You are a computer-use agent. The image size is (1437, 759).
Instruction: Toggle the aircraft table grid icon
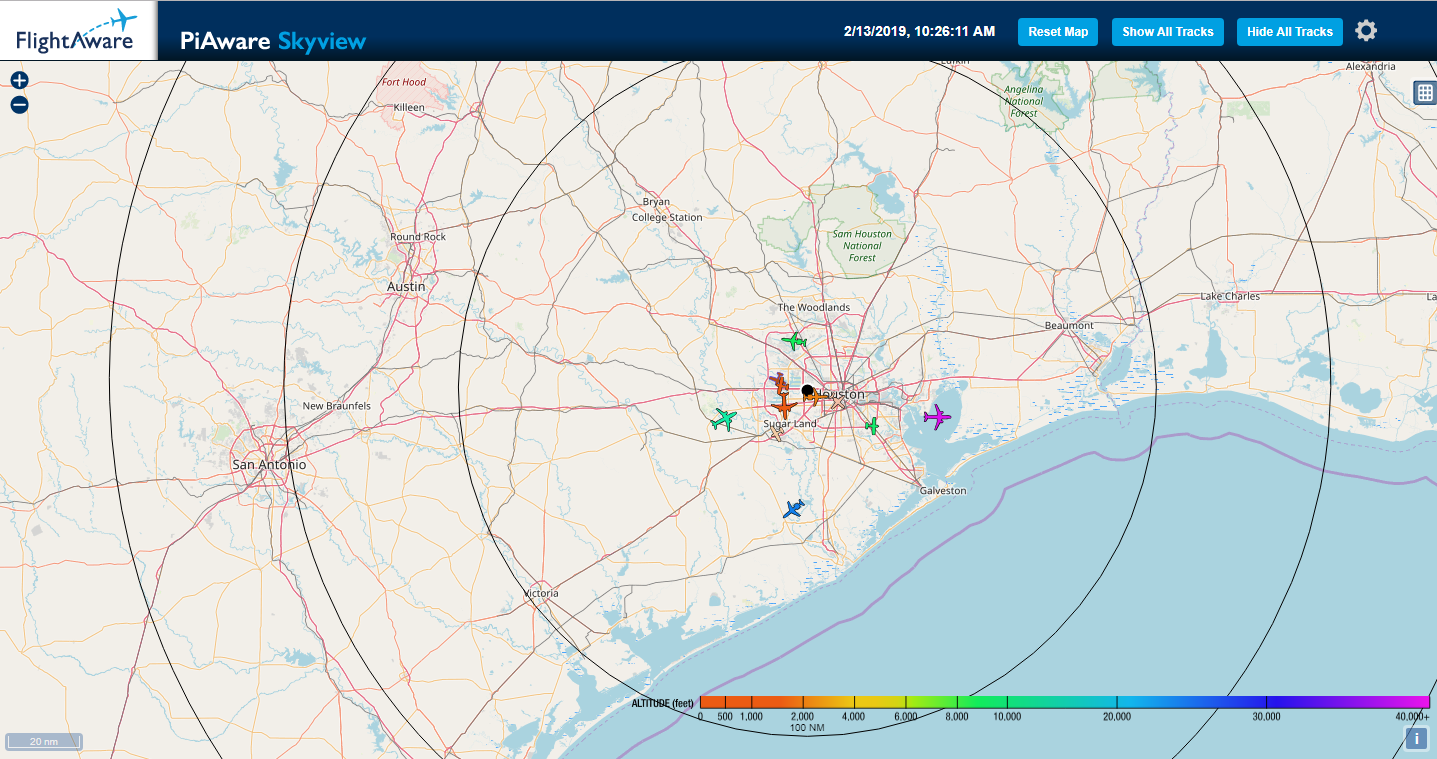[1425, 93]
